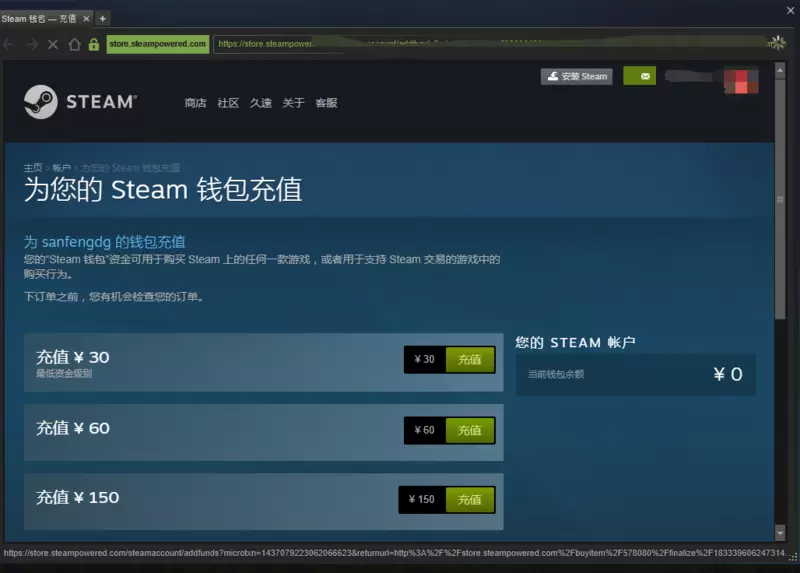Open the username menu next to 社区
This screenshot has width=800, height=573.
point(261,103)
